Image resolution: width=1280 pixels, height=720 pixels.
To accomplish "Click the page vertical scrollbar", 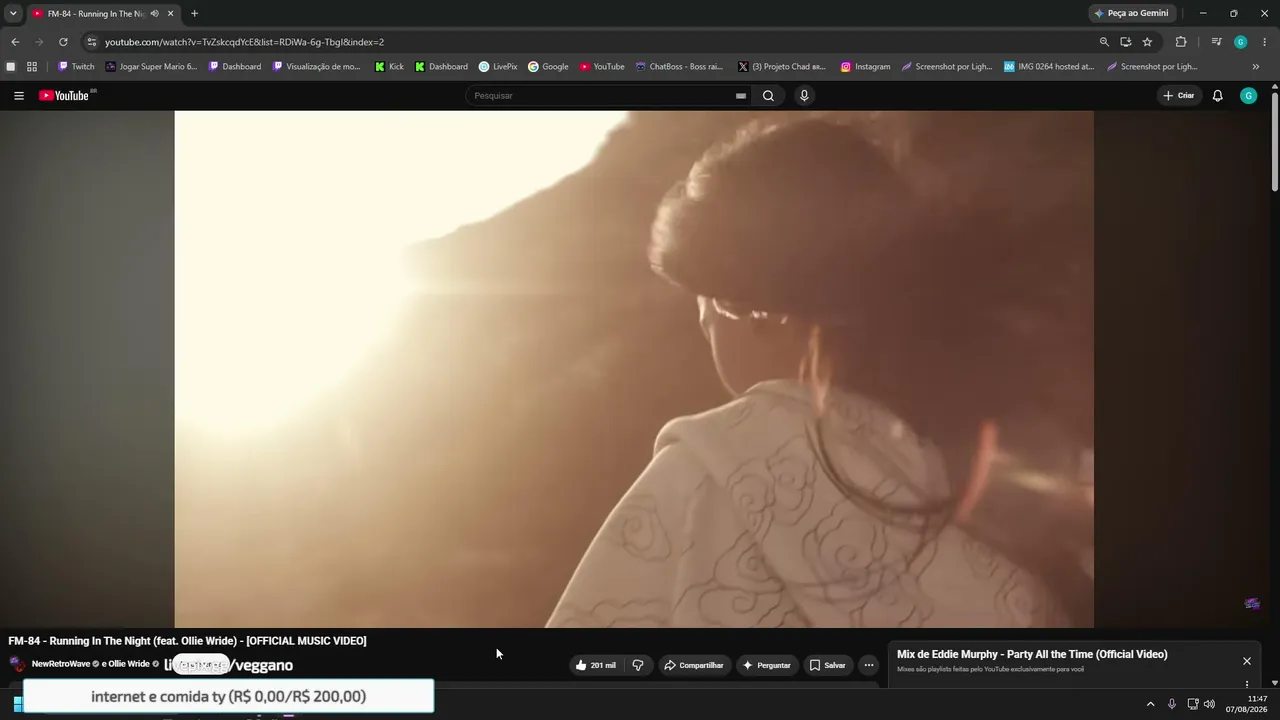I will point(1275,141).
